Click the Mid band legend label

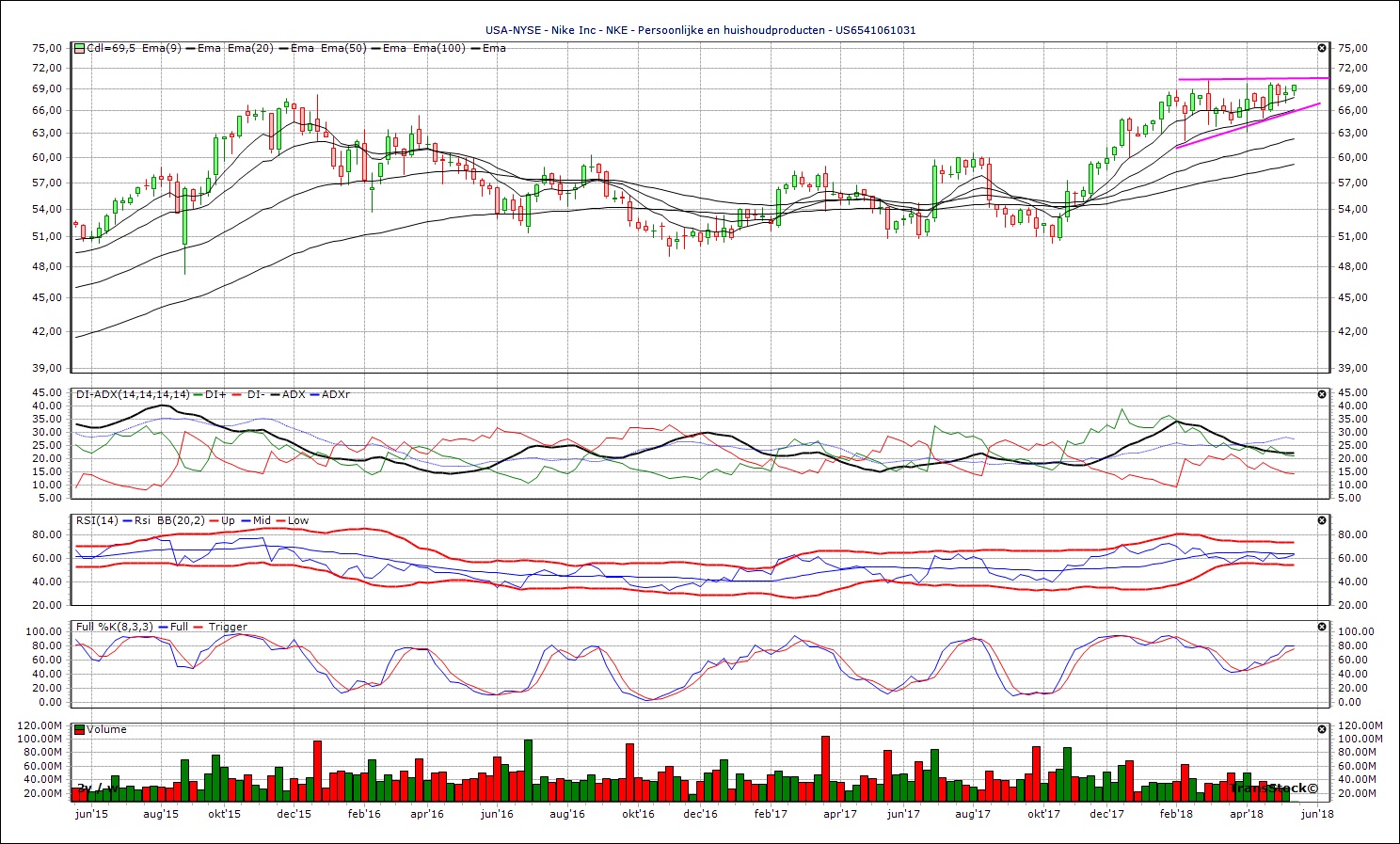point(262,520)
